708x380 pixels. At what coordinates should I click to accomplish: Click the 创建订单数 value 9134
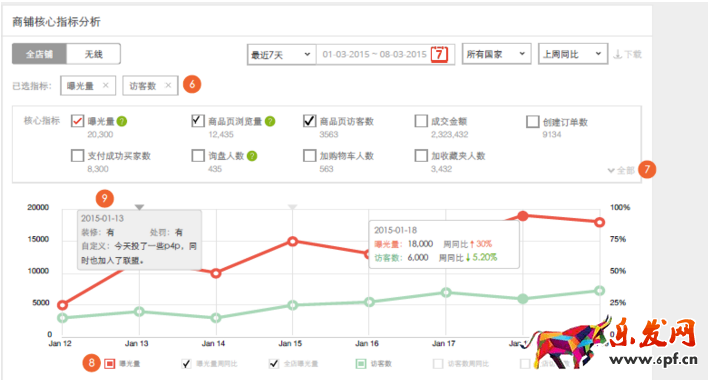pyautogui.click(x=552, y=134)
